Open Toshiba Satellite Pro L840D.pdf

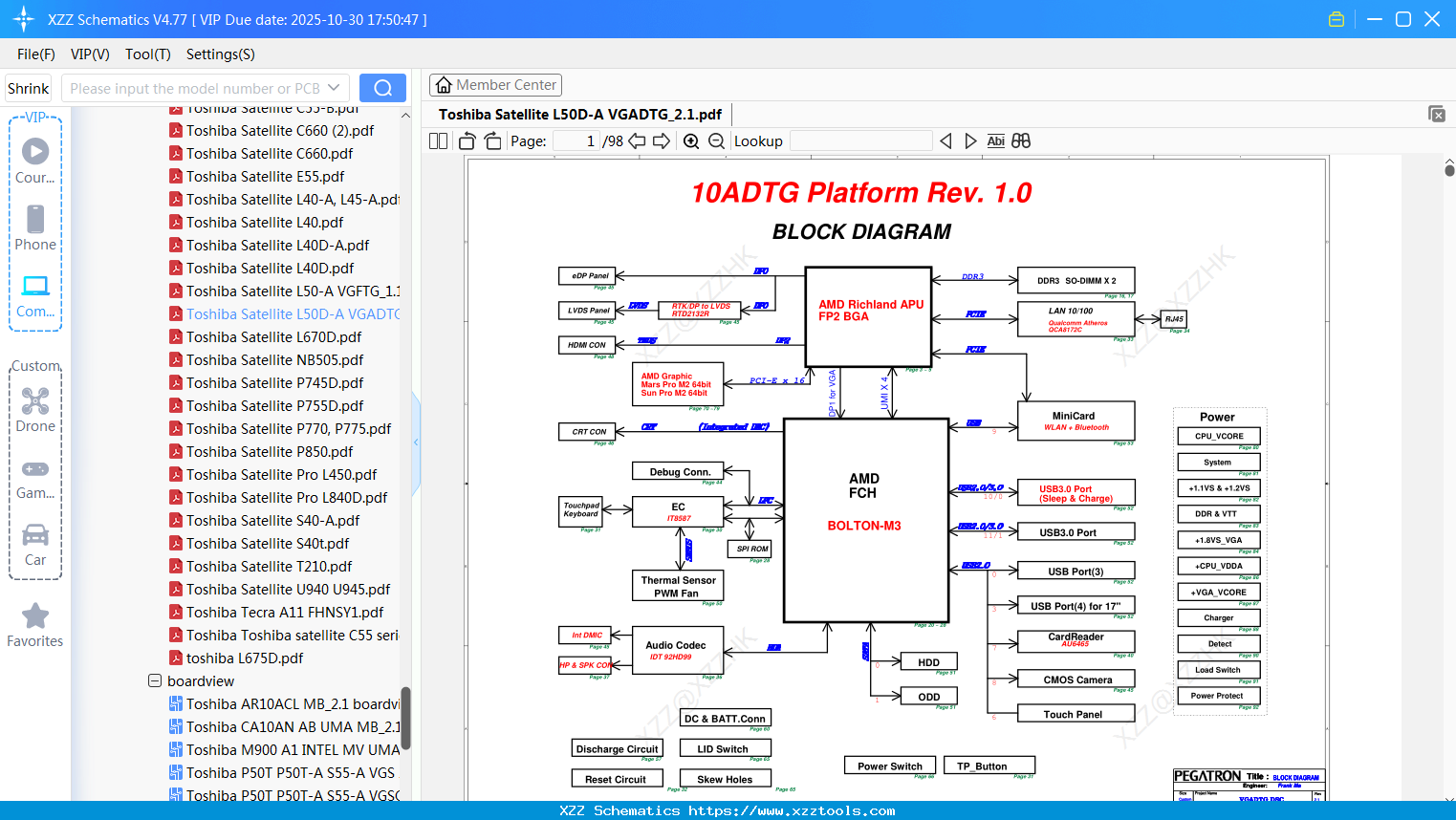point(287,497)
